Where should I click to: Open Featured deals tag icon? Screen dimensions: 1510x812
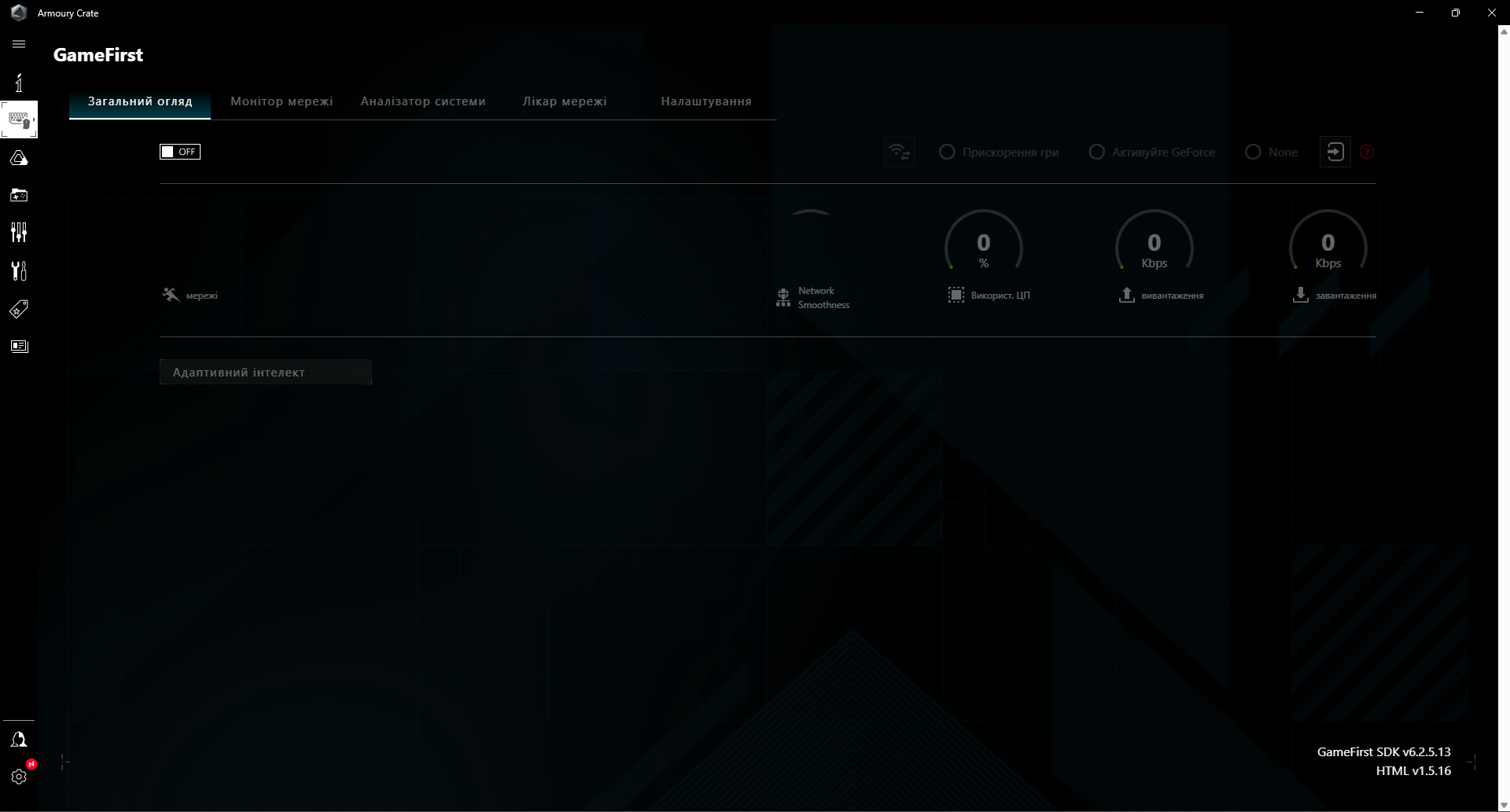19,308
